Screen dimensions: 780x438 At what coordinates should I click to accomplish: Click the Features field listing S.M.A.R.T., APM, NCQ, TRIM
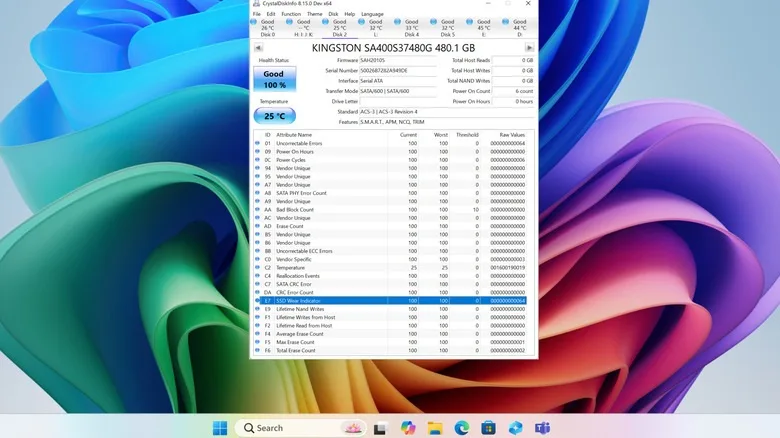click(447, 122)
